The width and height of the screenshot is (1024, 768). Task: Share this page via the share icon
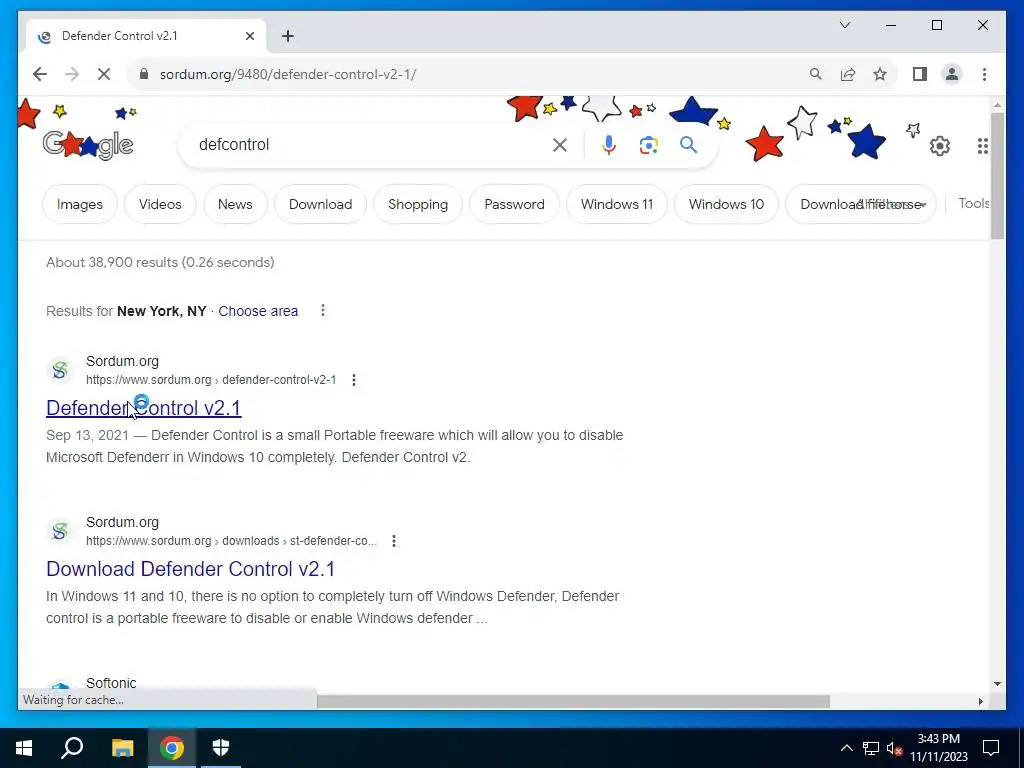848,74
